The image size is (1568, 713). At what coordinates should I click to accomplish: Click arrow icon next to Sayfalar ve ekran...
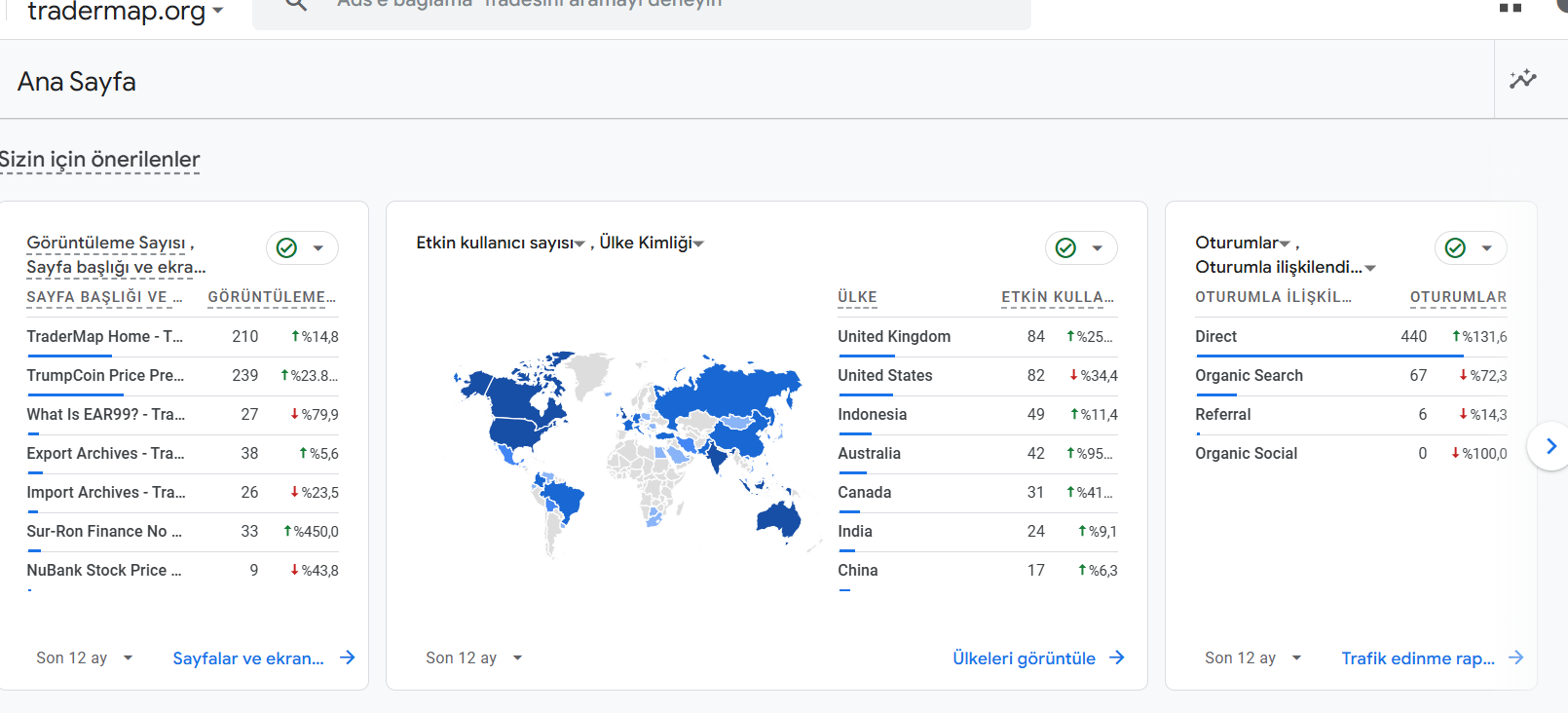pyautogui.click(x=348, y=657)
